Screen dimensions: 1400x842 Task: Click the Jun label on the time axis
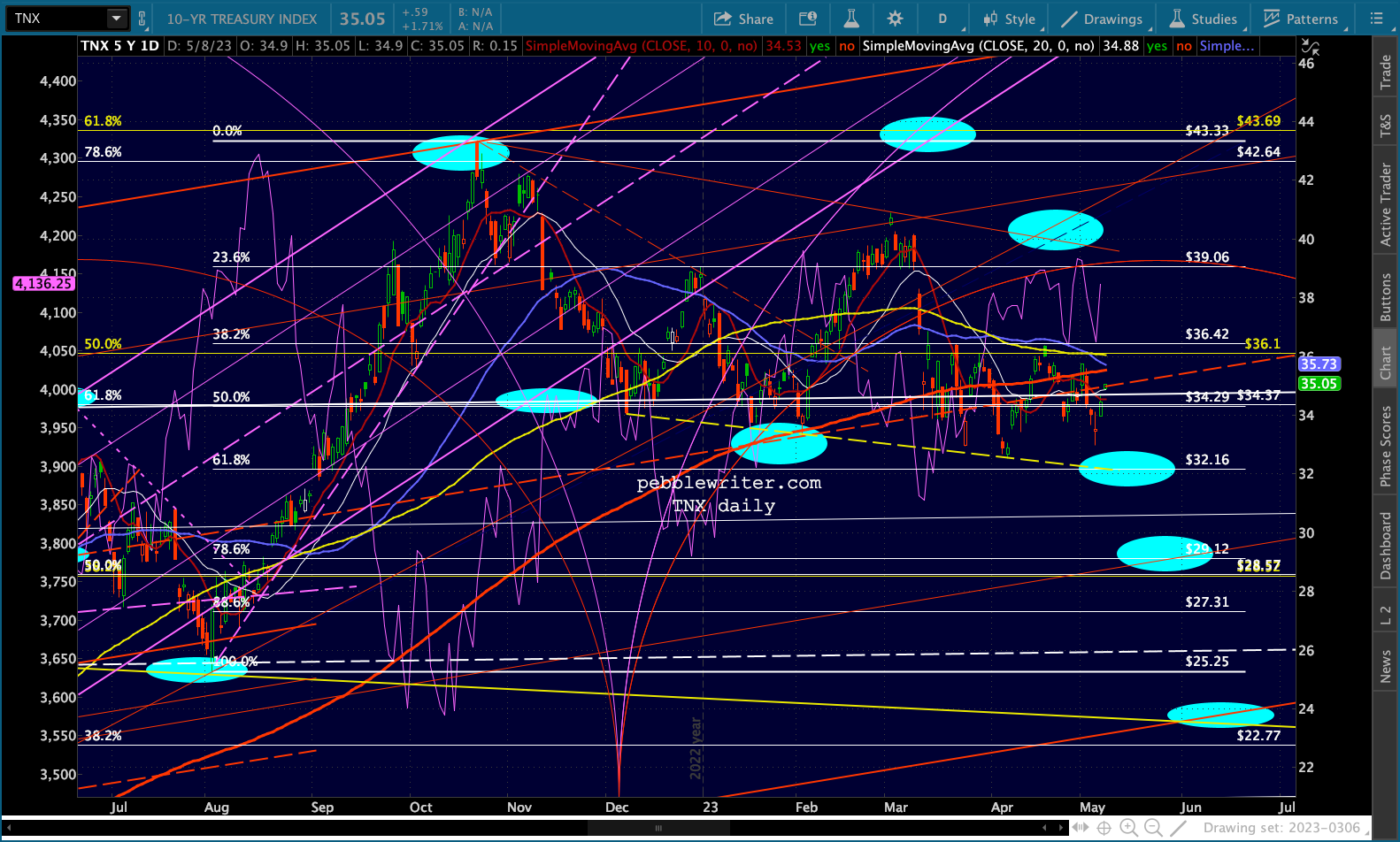pyautogui.click(x=1191, y=808)
